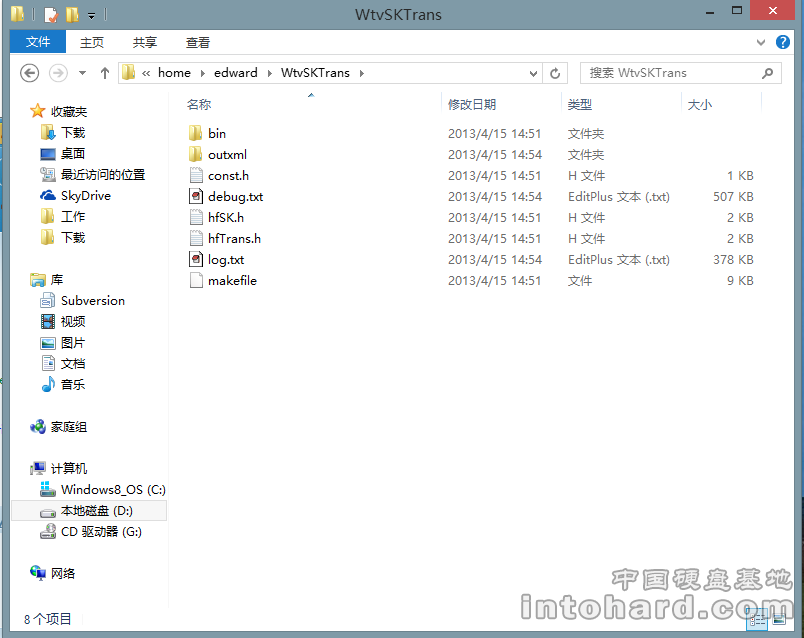Click the search magnifier icon
Screen dimensions: 804x638
(x=768, y=73)
